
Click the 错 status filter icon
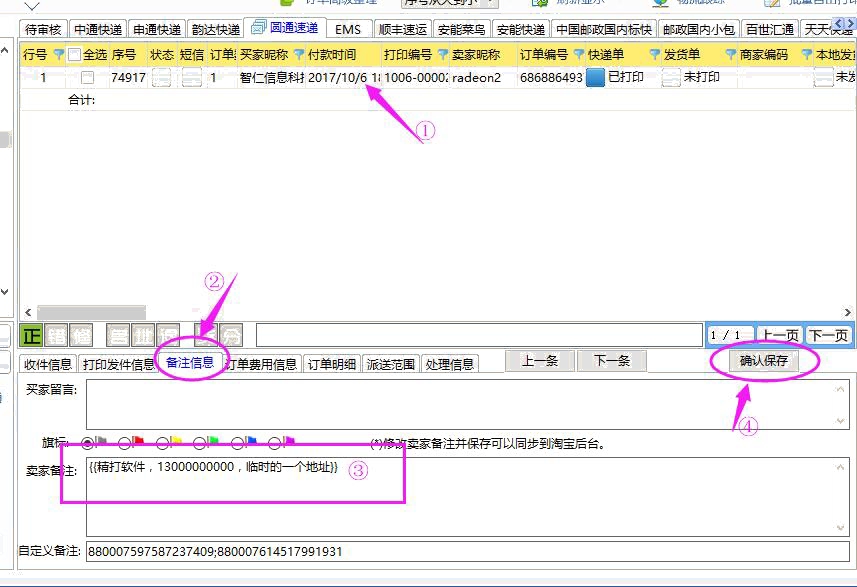click(58, 336)
